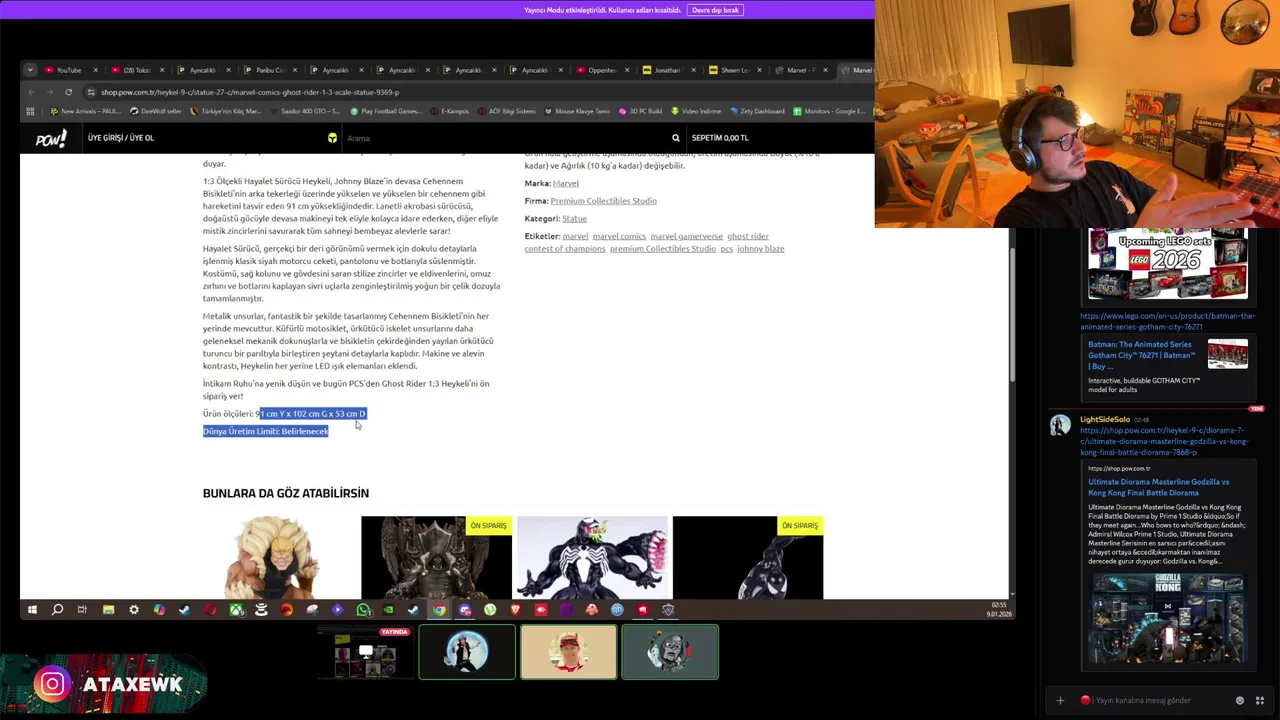Click the ghost rider tag link
Screen dimensions: 1280x720
(748, 237)
